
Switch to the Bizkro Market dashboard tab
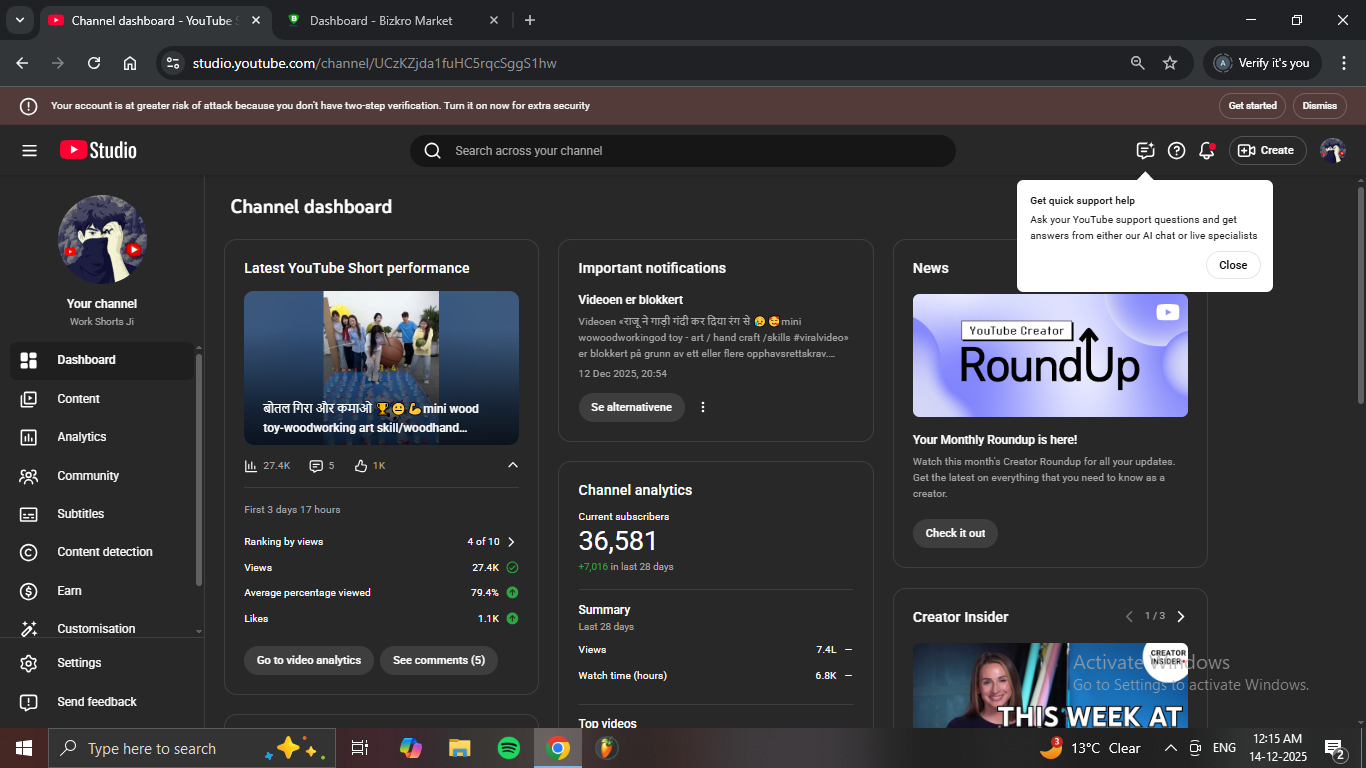(x=380, y=20)
